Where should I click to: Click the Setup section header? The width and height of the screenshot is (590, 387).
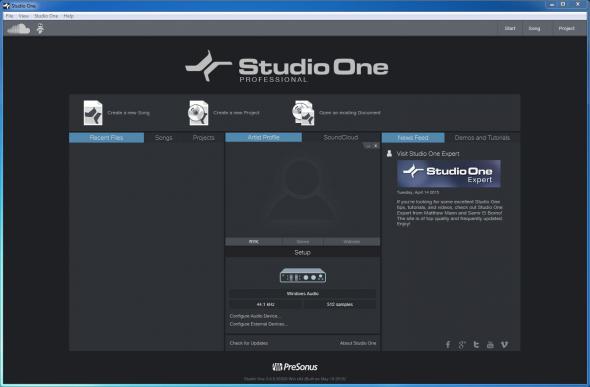pos(303,252)
